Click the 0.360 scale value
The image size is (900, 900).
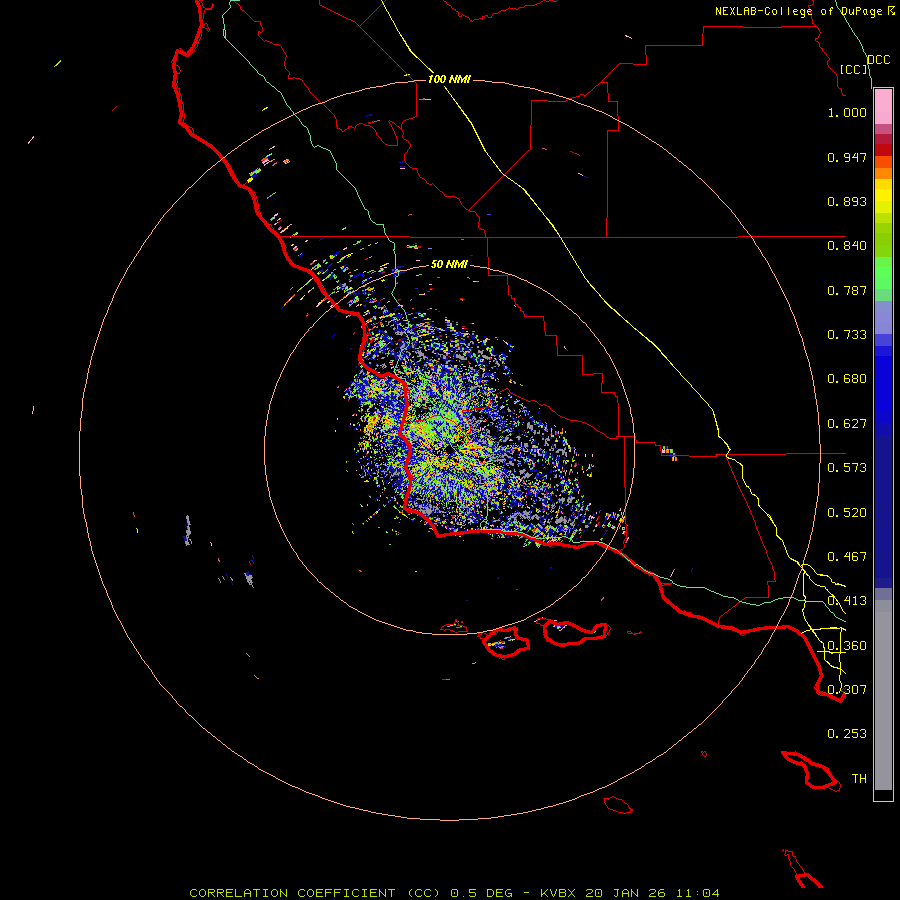click(847, 646)
